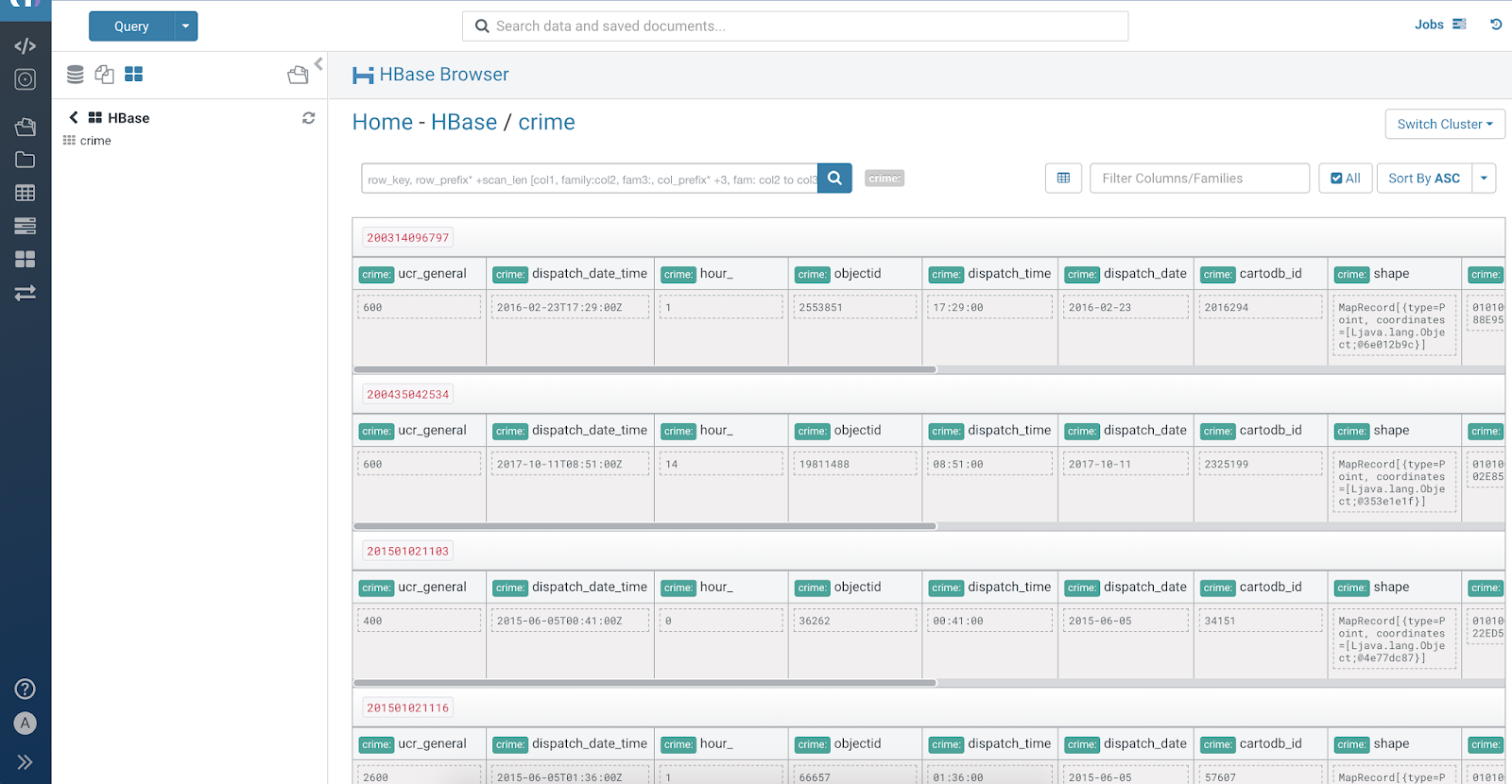1512x784 pixels.
Task: Click ucr_general value 400
Action: click(x=419, y=622)
